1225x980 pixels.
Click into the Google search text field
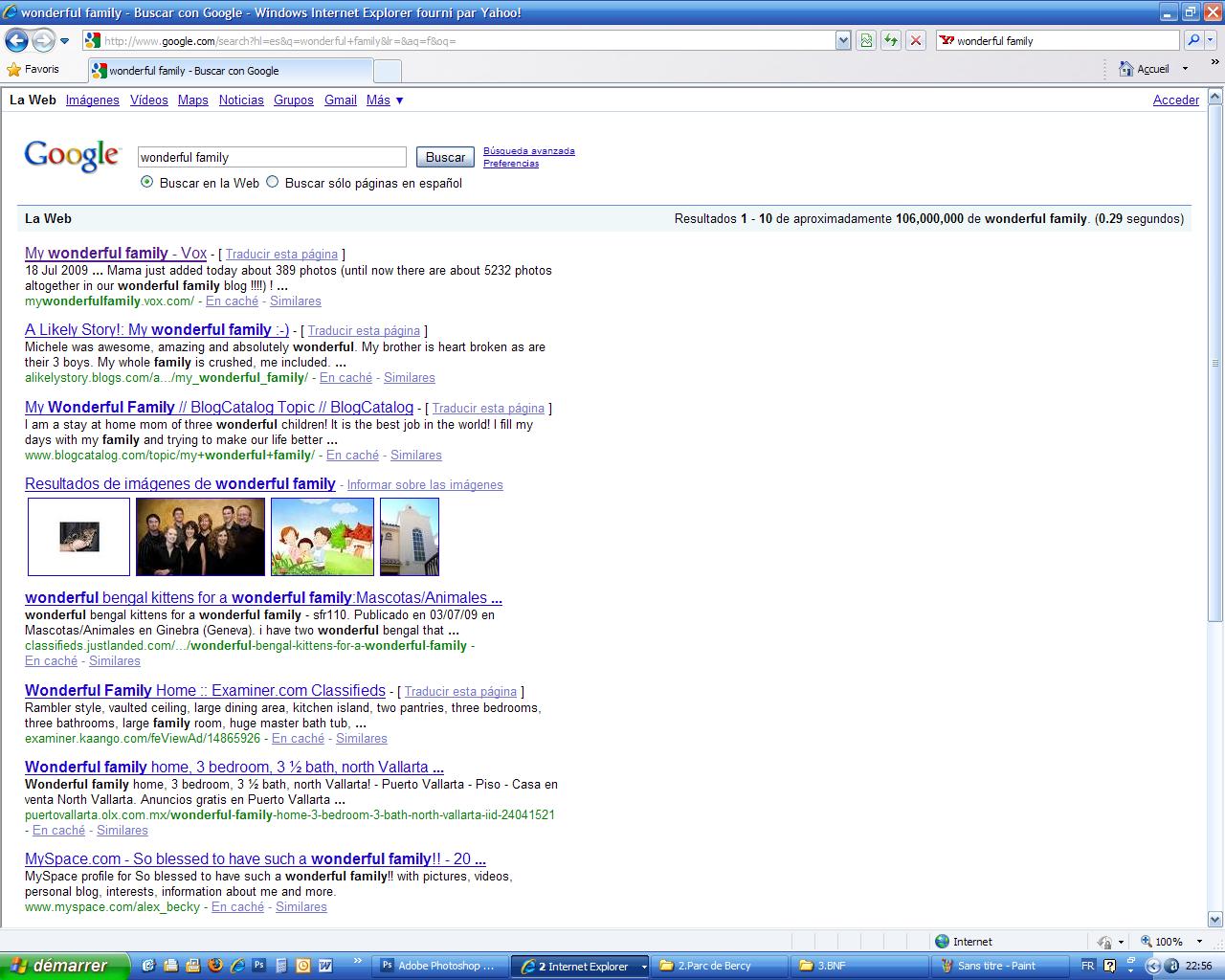272,157
